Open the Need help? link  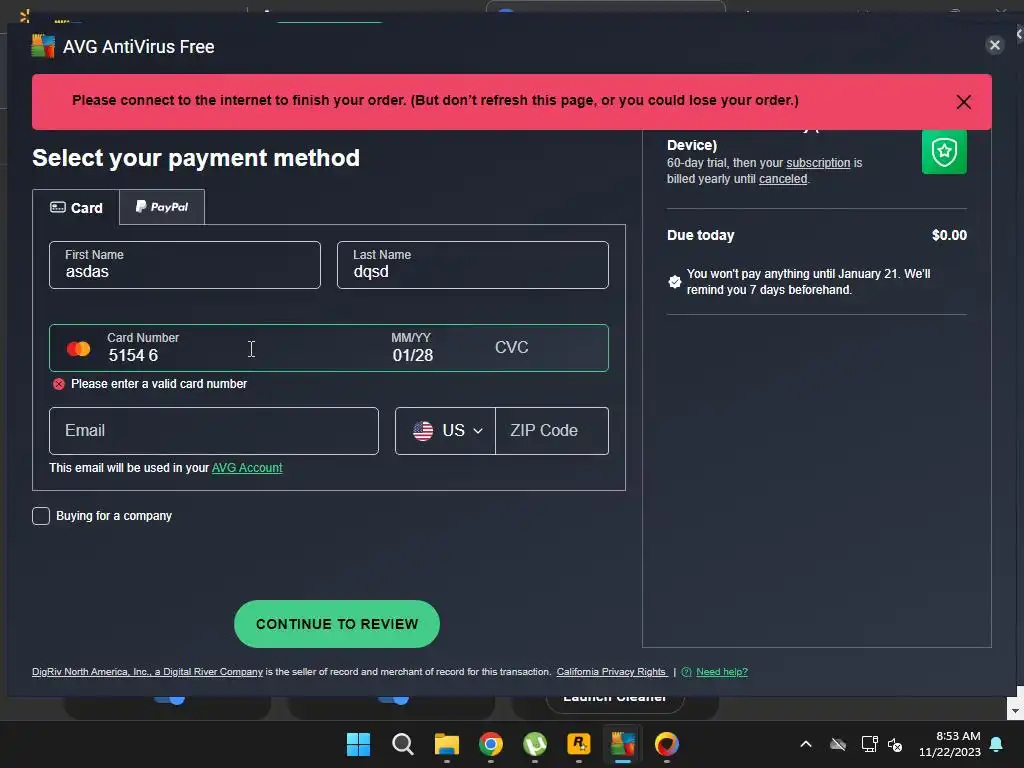click(722, 671)
